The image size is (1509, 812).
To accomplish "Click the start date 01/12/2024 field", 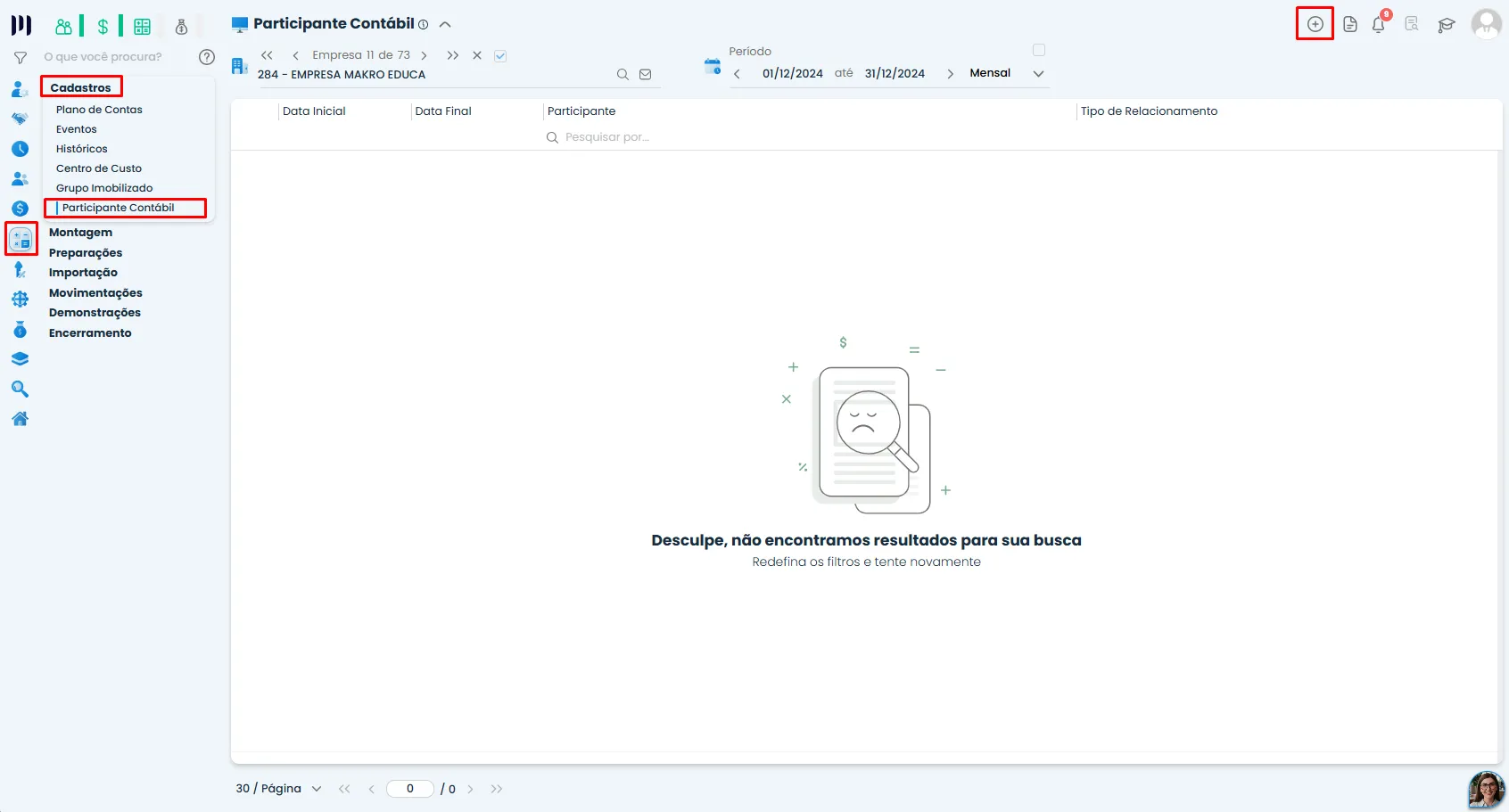I will [x=793, y=74].
